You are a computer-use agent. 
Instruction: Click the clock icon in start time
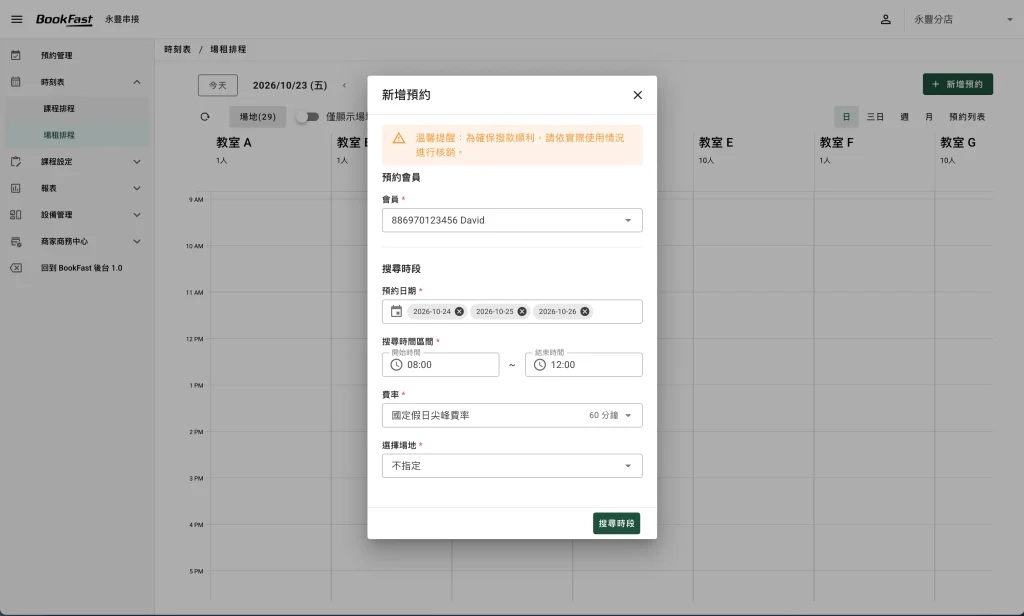(396, 365)
